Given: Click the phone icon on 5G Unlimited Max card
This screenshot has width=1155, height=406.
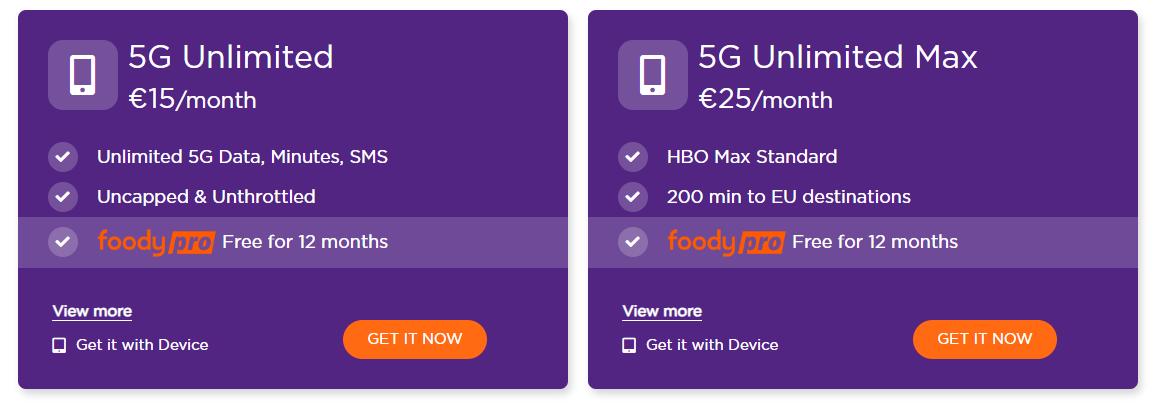Looking at the screenshot, I should 652,75.
